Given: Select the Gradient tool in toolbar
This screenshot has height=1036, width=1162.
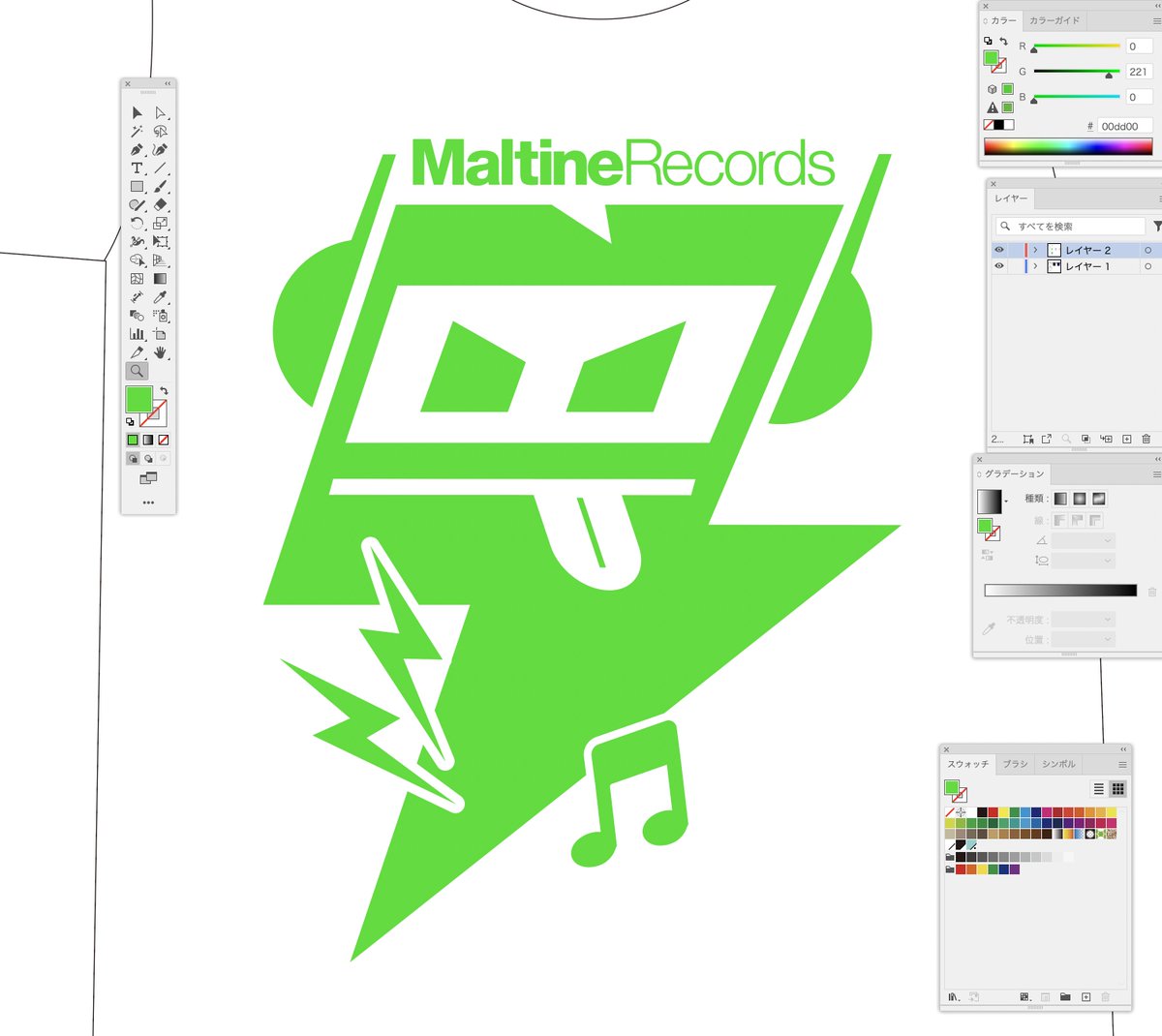Looking at the screenshot, I should [161, 279].
